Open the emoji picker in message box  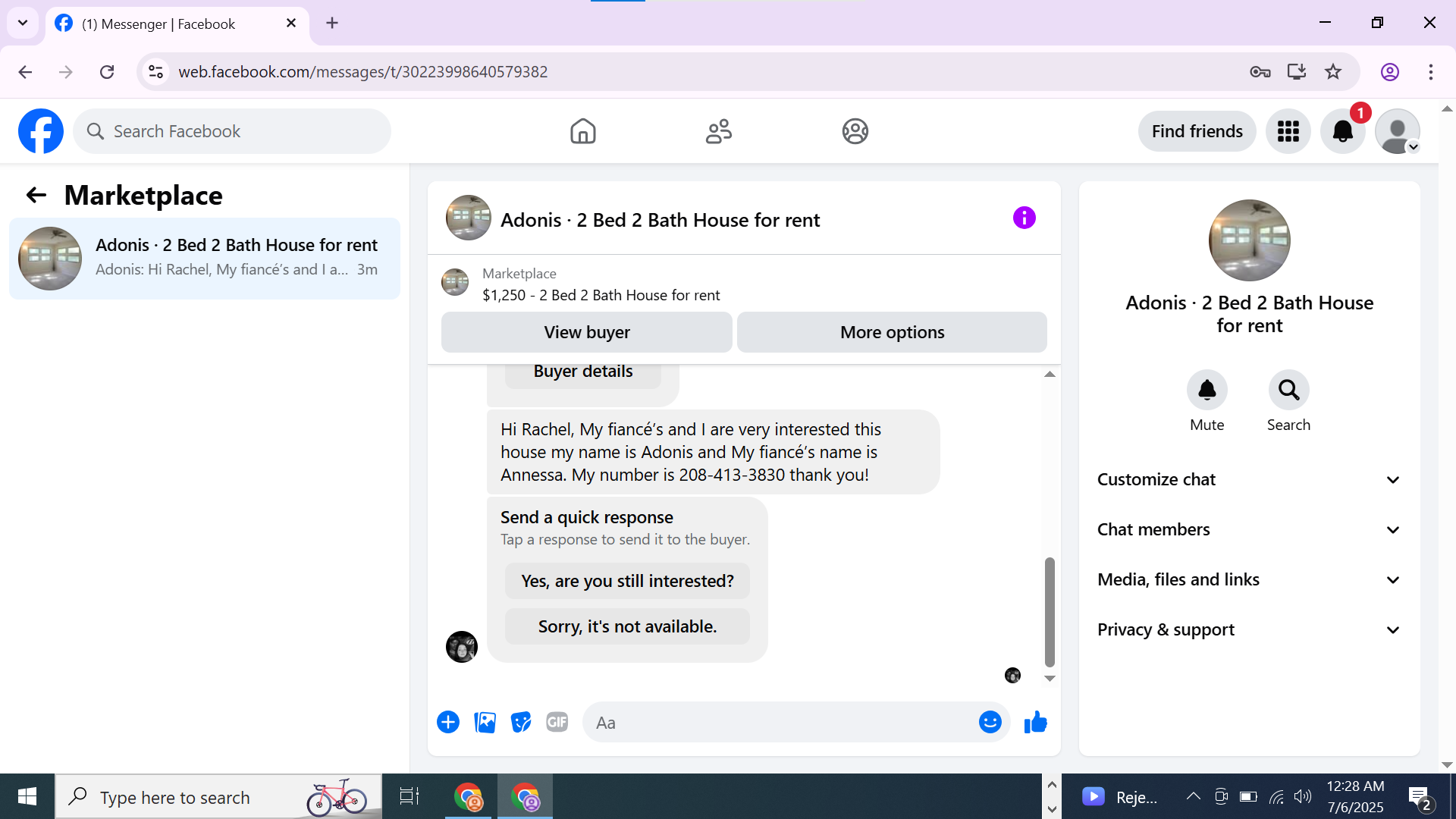point(990,723)
